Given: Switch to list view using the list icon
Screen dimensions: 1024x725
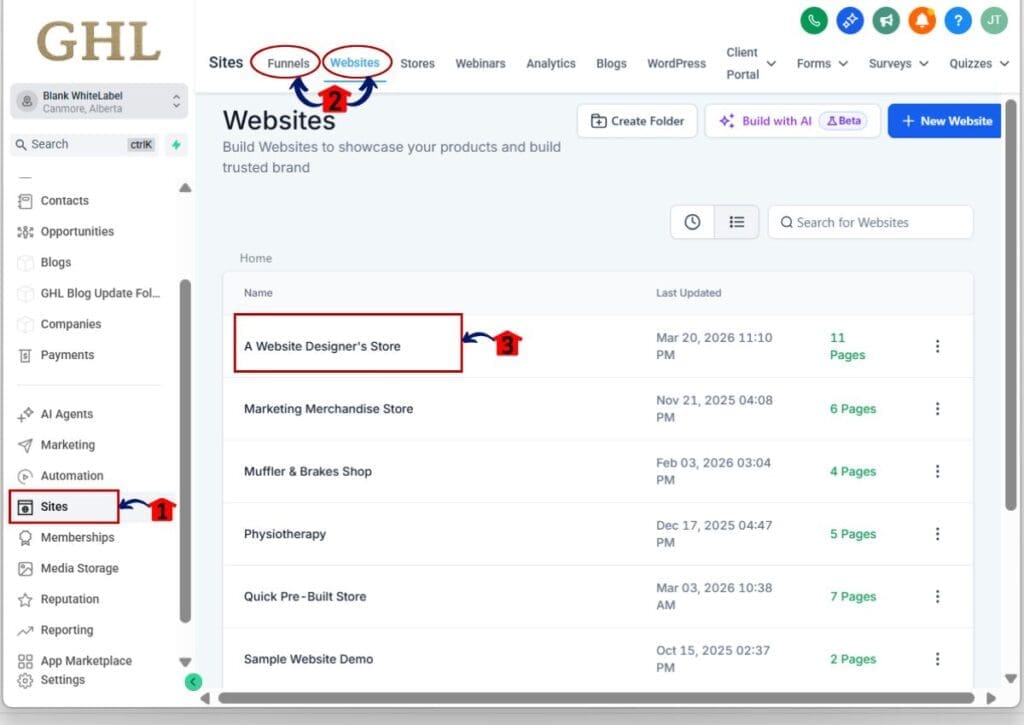Looking at the screenshot, I should (737, 222).
